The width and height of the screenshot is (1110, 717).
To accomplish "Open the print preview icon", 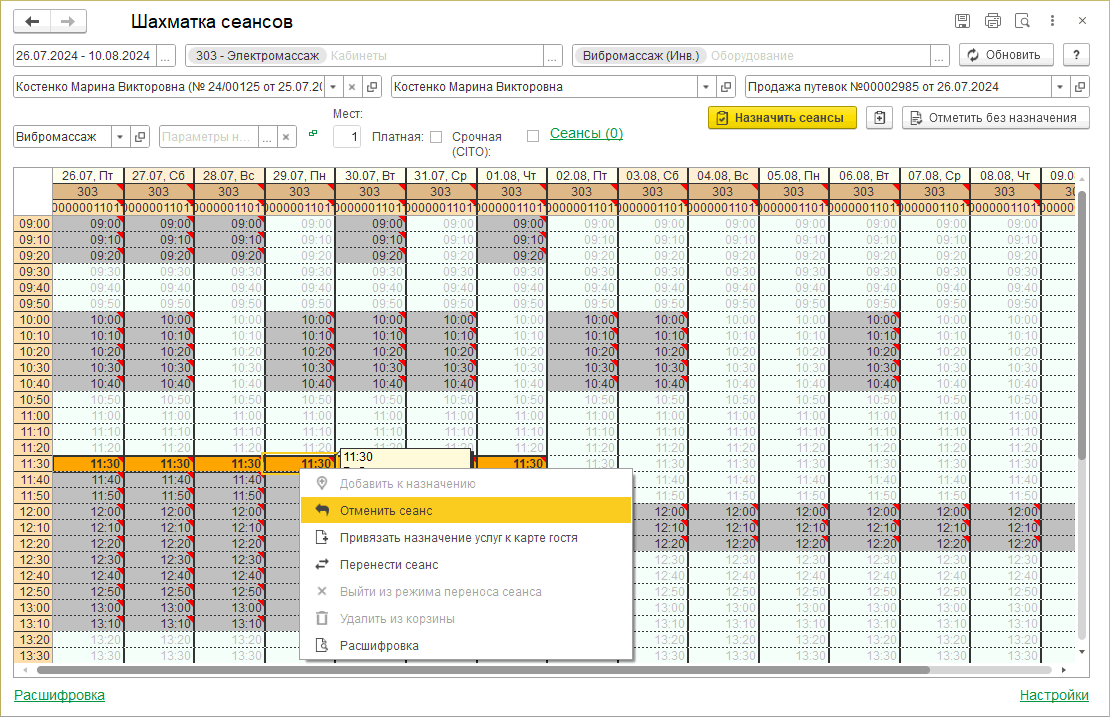I will (1022, 21).
